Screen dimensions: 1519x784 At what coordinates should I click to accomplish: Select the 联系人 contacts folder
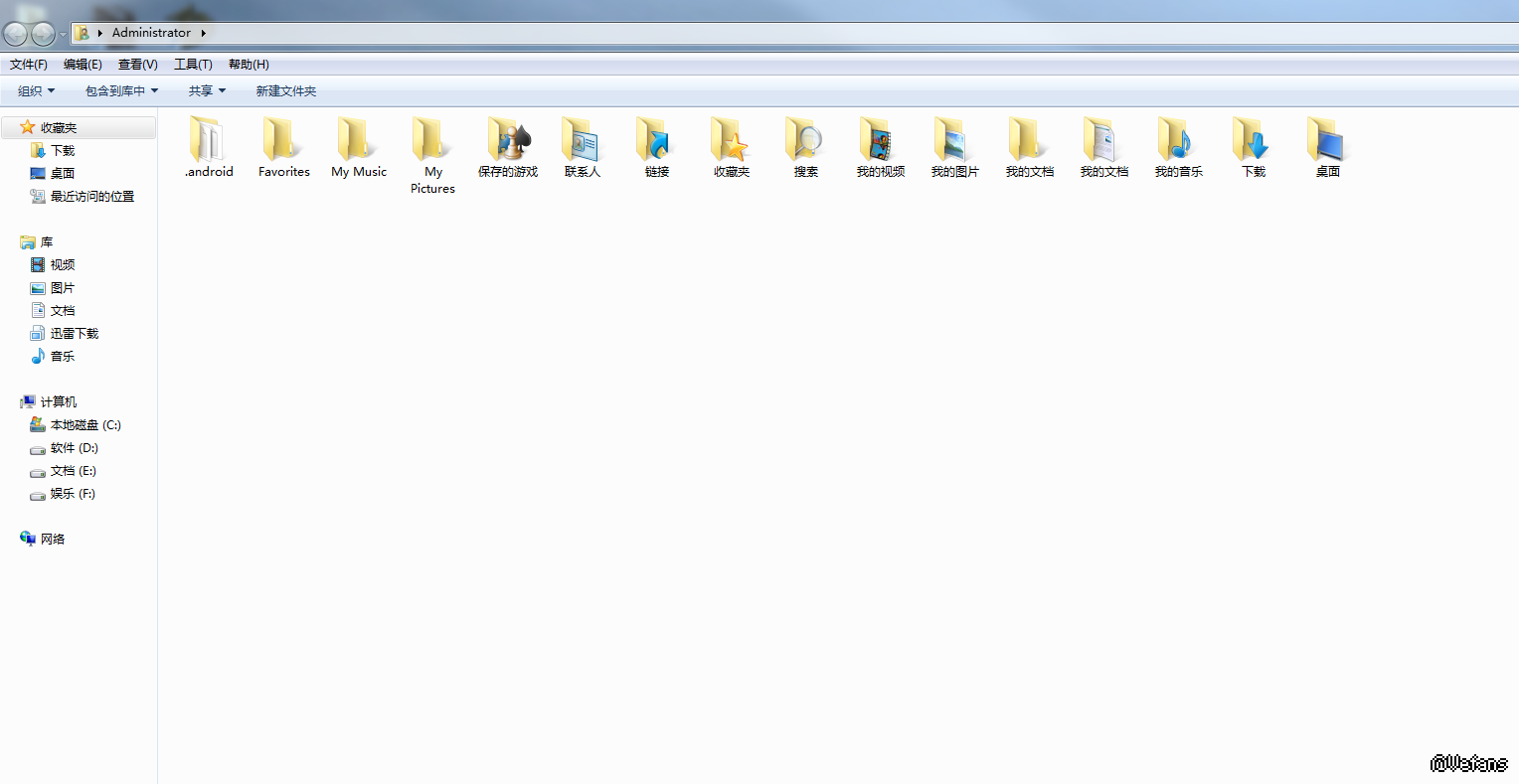coord(583,139)
